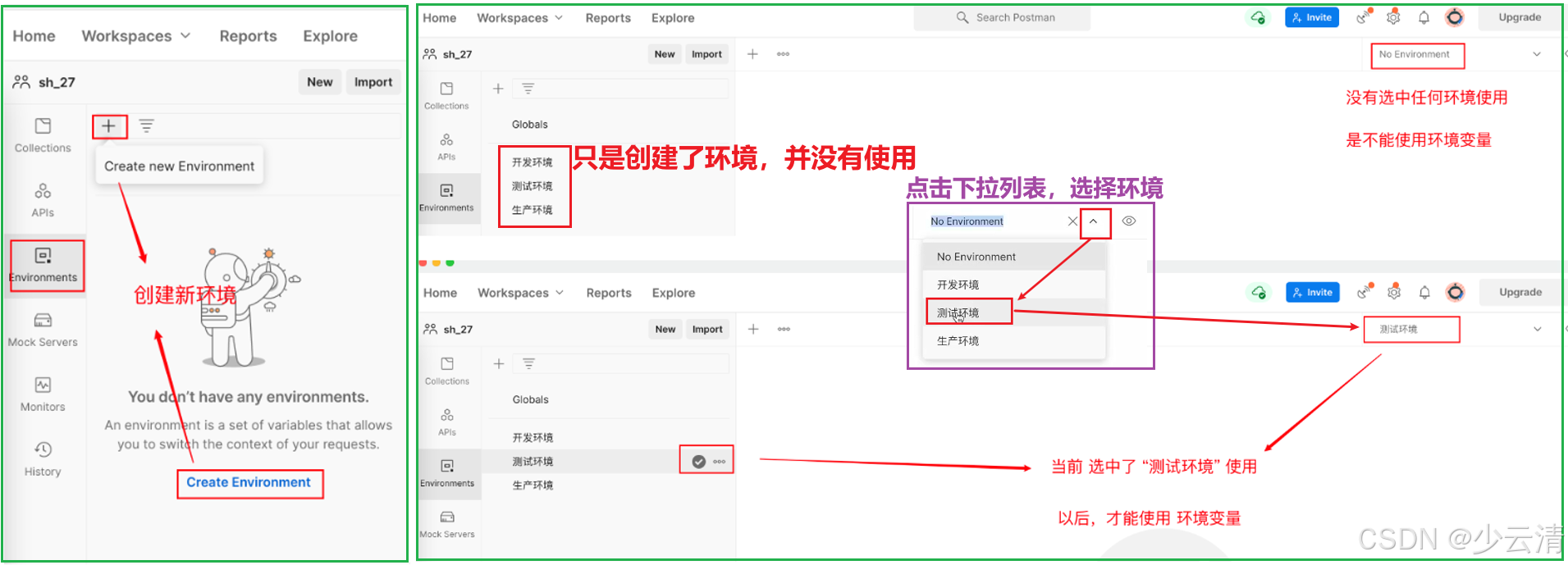Expand chevron beside No Environment in upper window
1568x565 pixels.
point(1536,54)
